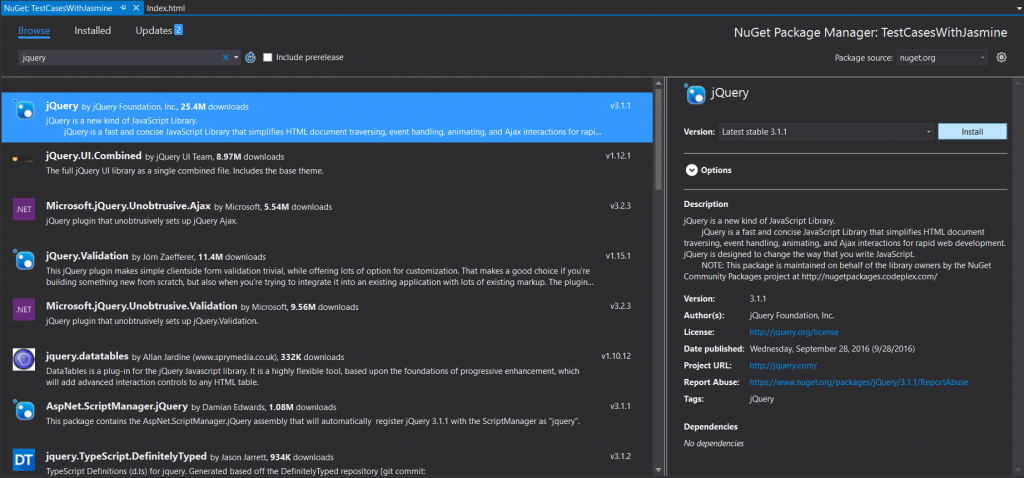The image size is (1024, 478).
Task: Open the Report Abuse nuget.org link
Action: [x=858, y=382]
